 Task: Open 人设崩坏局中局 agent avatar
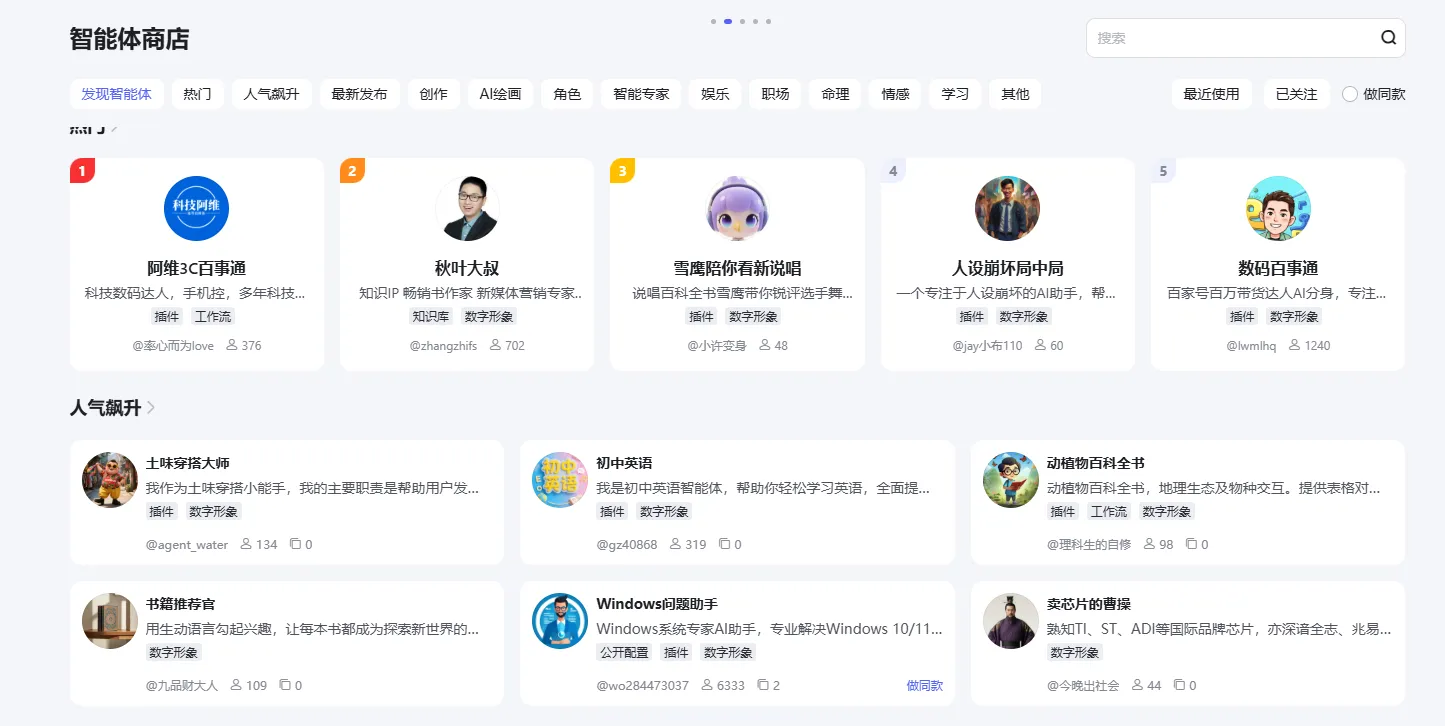click(x=1007, y=208)
